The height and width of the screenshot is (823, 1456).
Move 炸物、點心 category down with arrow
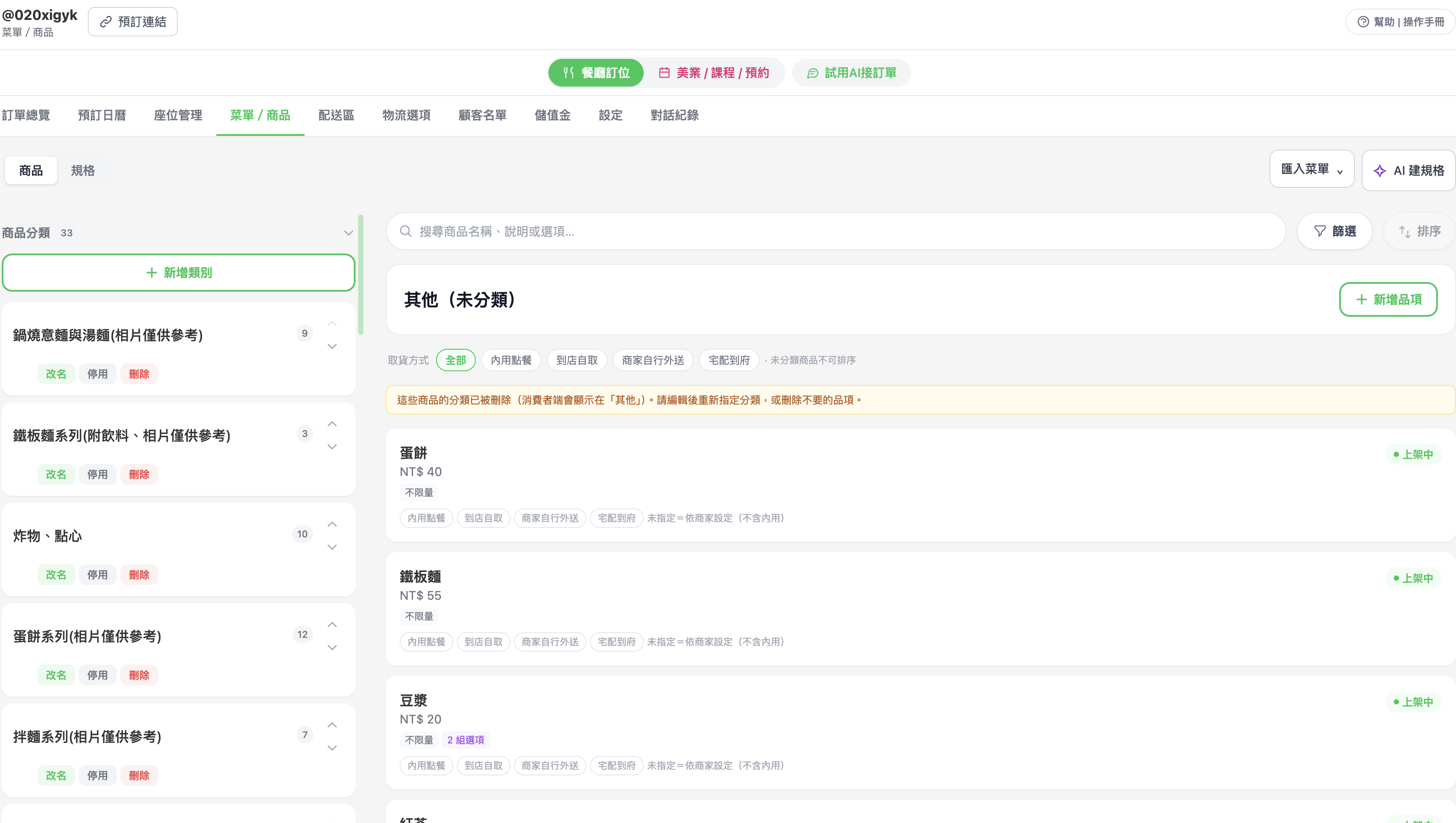(332, 547)
